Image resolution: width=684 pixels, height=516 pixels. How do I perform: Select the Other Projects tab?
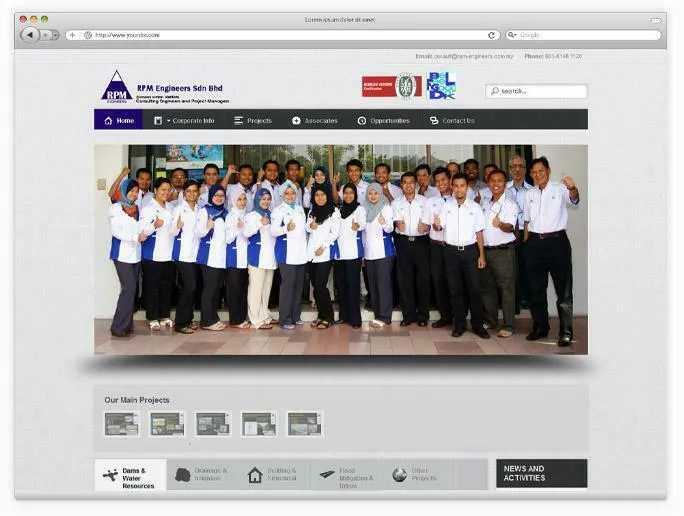point(418,475)
